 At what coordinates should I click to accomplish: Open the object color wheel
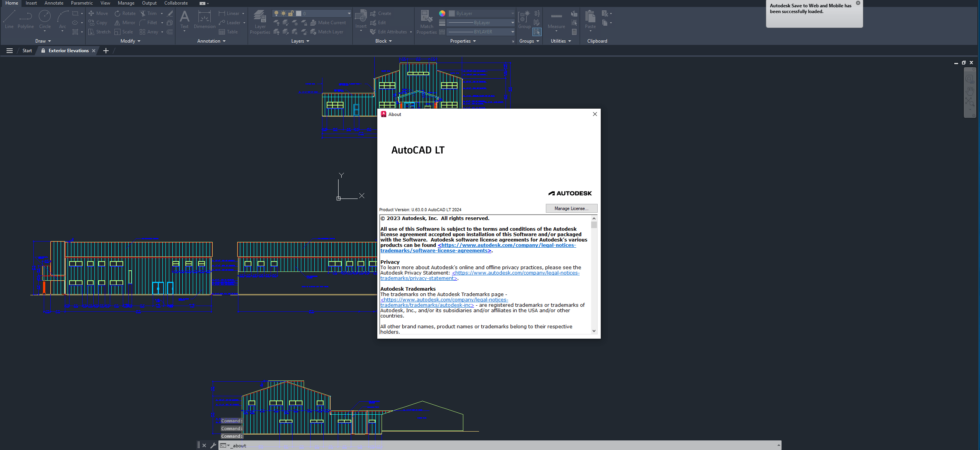point(442,13)
